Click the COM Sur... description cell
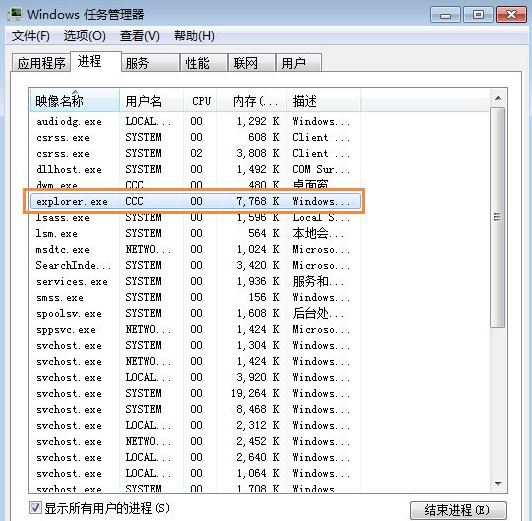 click(x=321, y=169)
